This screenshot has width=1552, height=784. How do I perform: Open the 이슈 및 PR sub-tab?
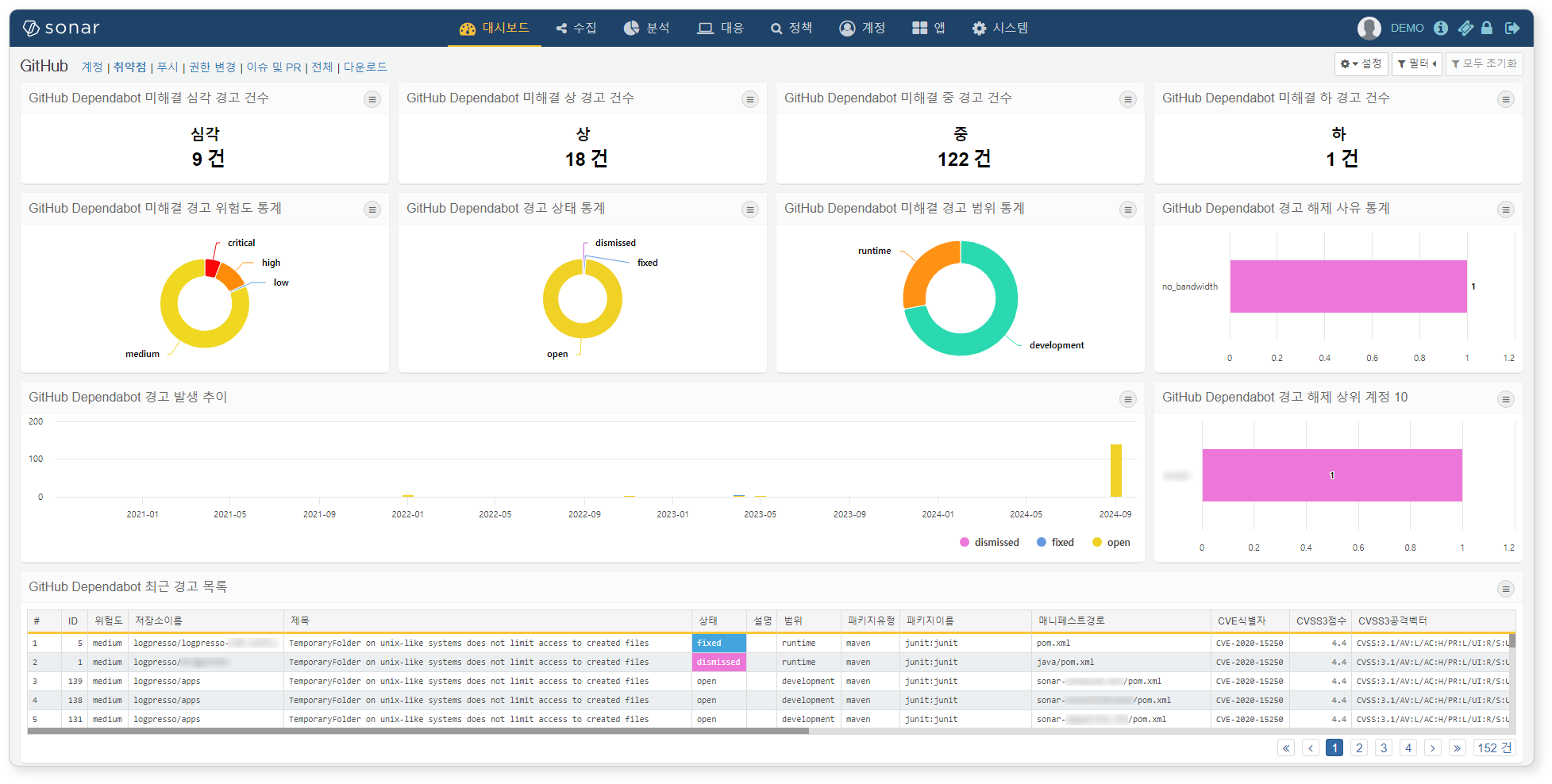pyautogui.click(x=274, y=67)
